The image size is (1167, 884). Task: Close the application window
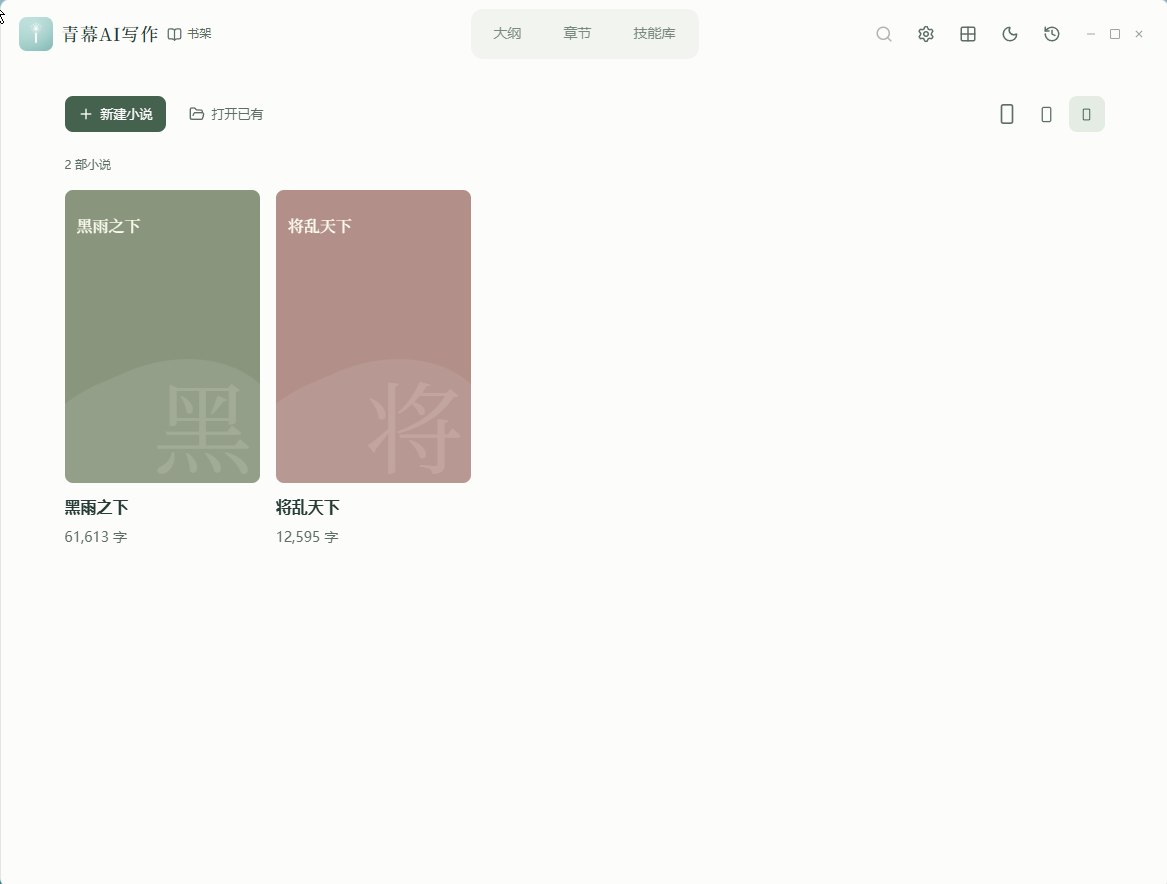[1139, 33]
